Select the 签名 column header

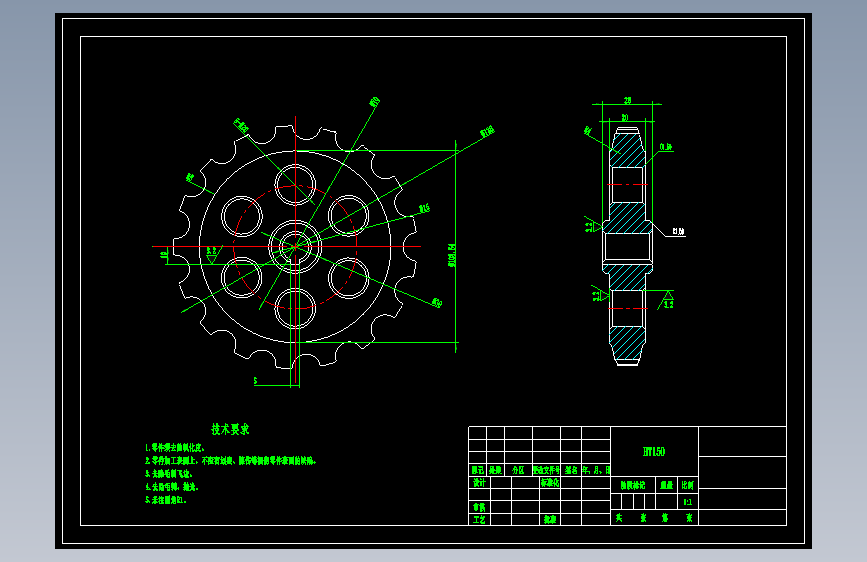pos(571,470)
